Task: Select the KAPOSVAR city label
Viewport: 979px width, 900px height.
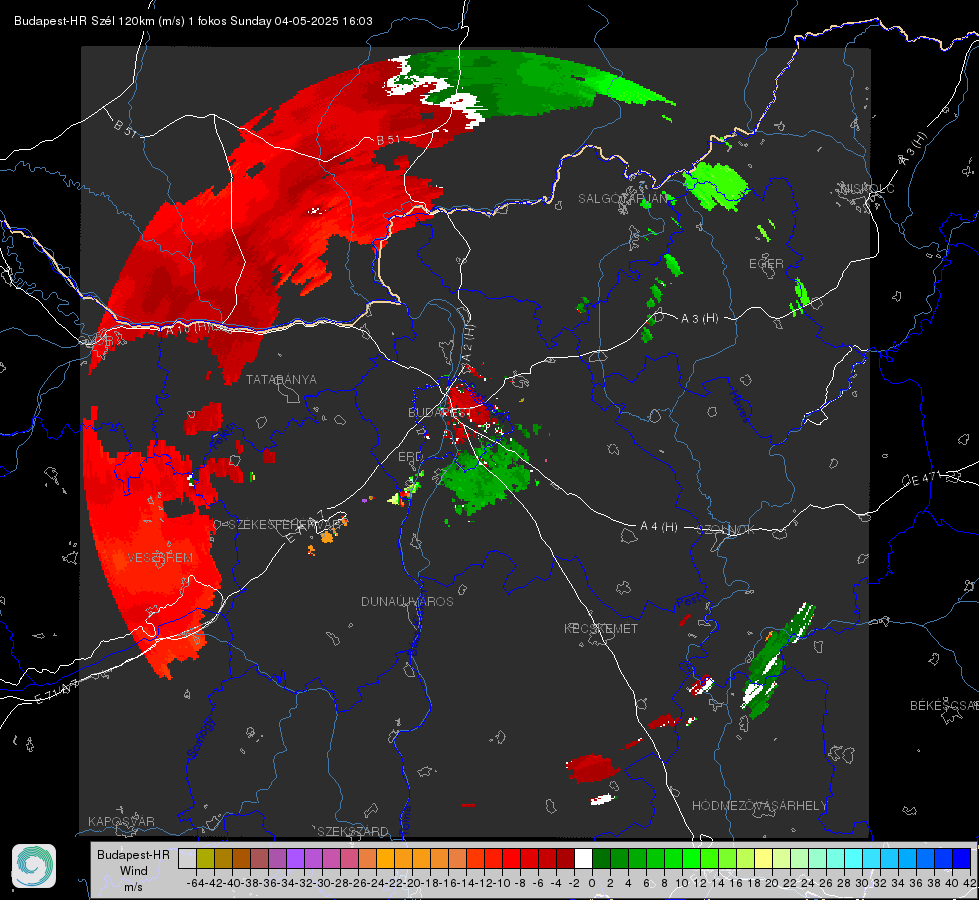Action: click(x=121, y=821)
